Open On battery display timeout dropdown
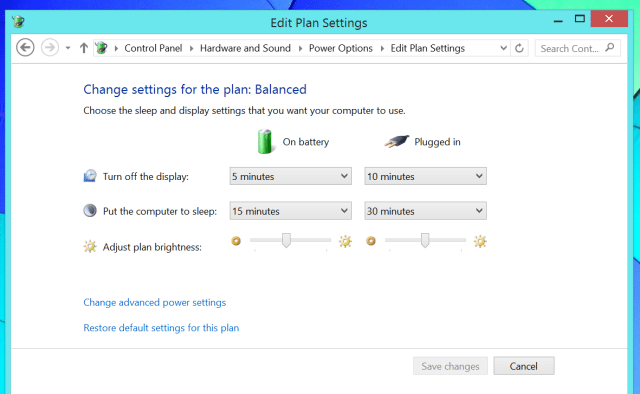640x394 pixels. tap(290, 176)
